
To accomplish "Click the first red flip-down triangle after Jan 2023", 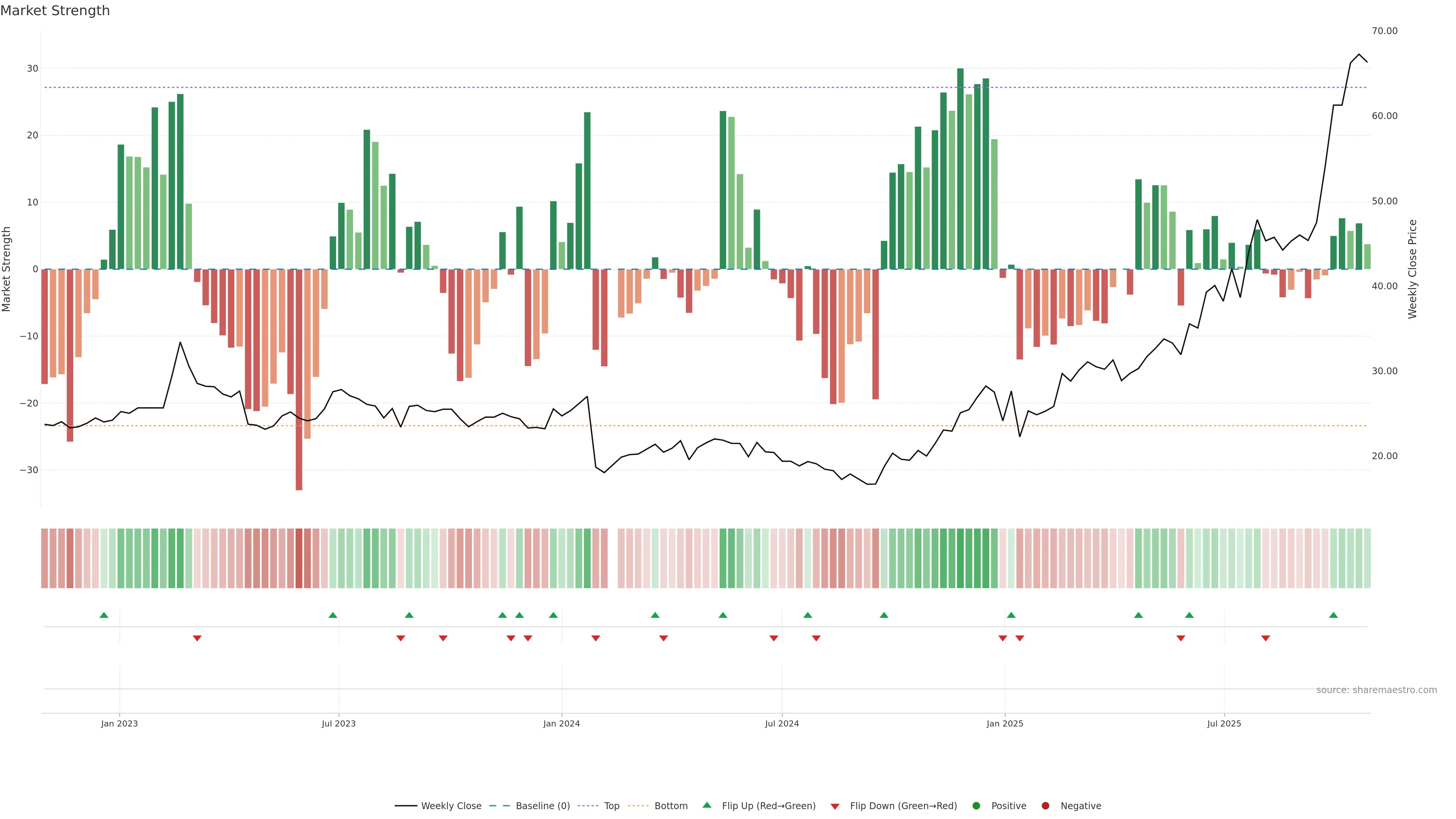I will 197,638.
